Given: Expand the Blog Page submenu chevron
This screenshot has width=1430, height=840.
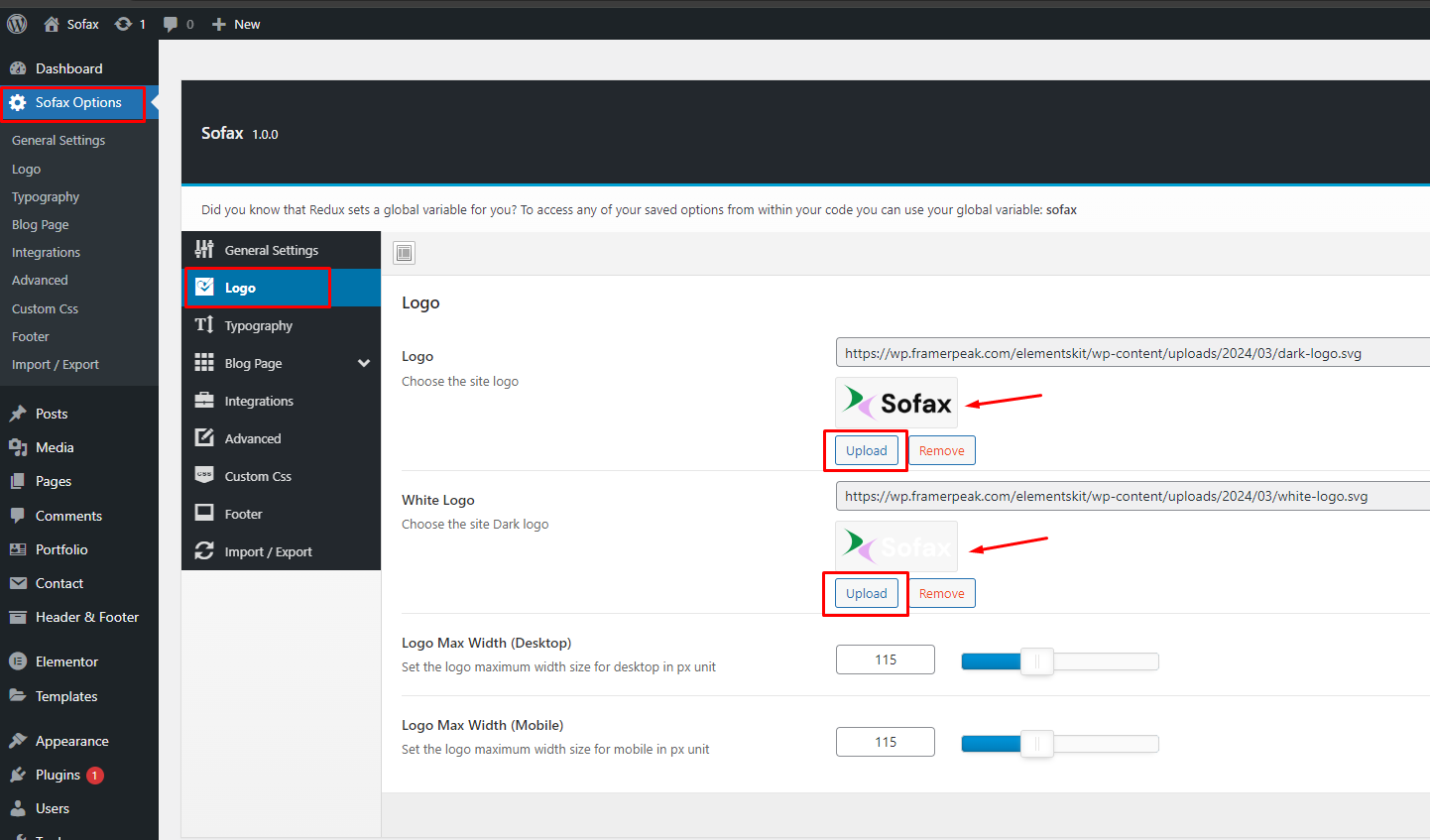Looking at the screenshot, I should 364,363.
